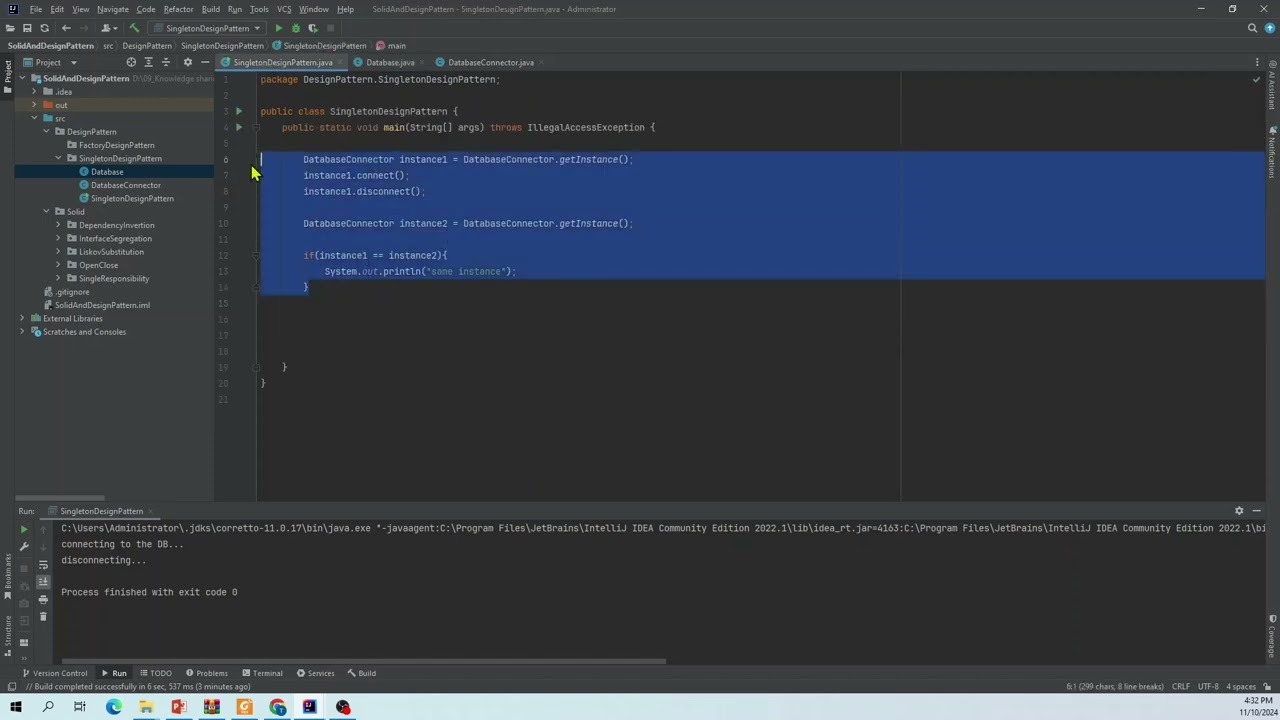The width and height of the screenshot is (1280, 720).
Task: Switch to the DatabaseConnector.java editor tab
Action: (x=490, y=62)
